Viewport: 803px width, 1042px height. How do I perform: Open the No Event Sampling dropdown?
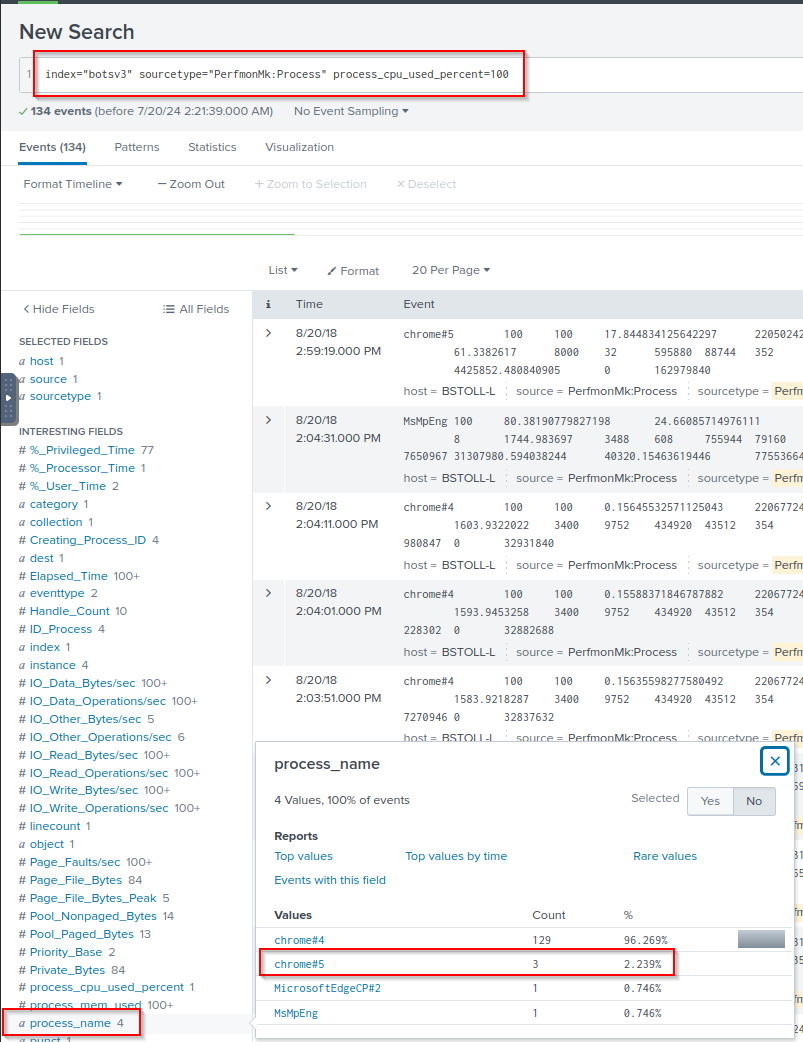pyautogui.click(x=351, y=111)
